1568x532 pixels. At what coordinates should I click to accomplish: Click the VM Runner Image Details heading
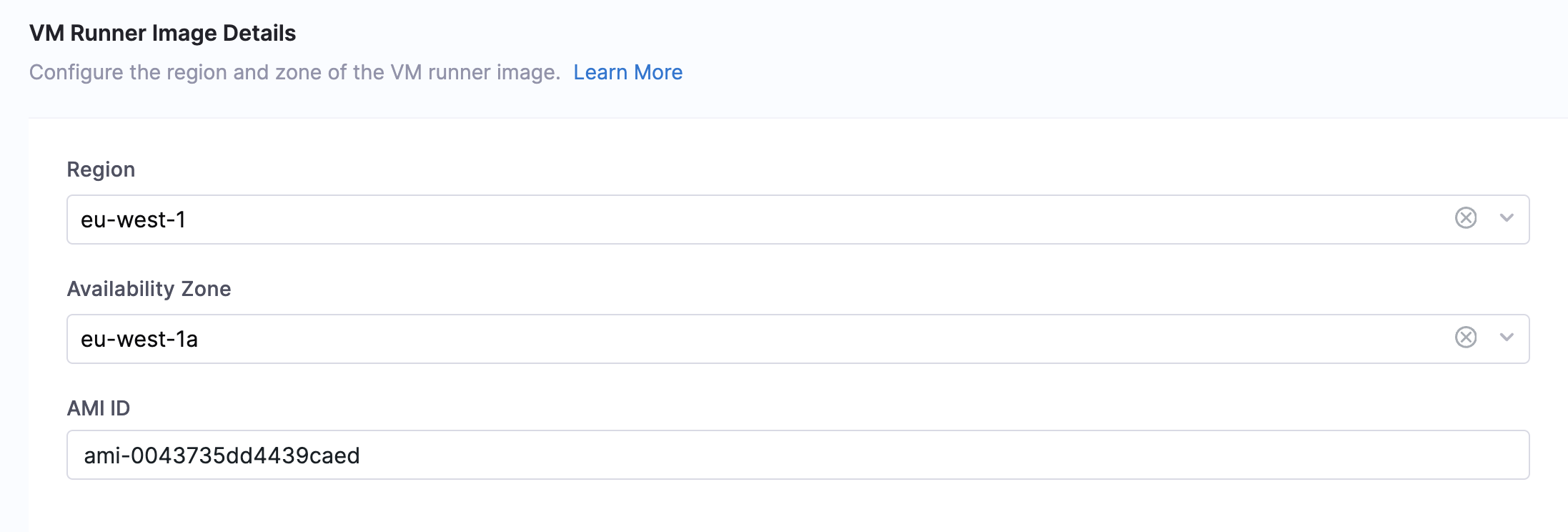tap(162, 33)
